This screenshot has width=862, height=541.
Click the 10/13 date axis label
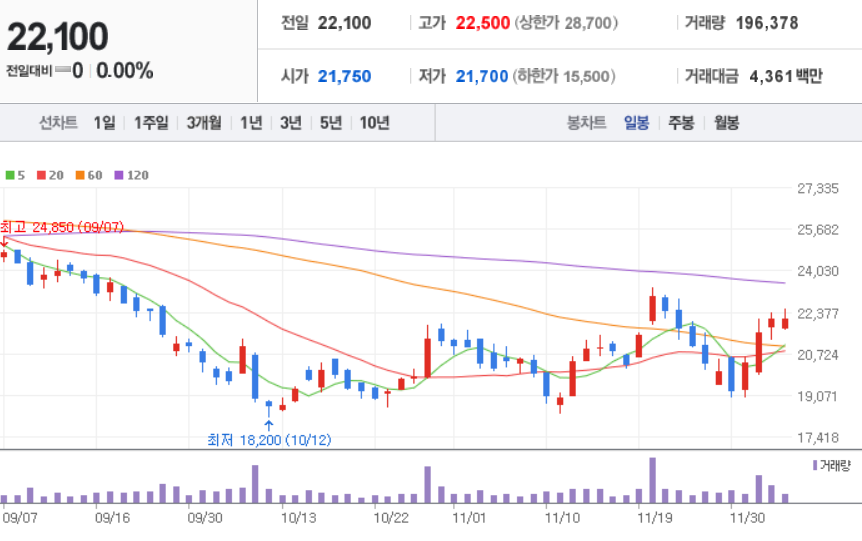click(x=299, y=518)
